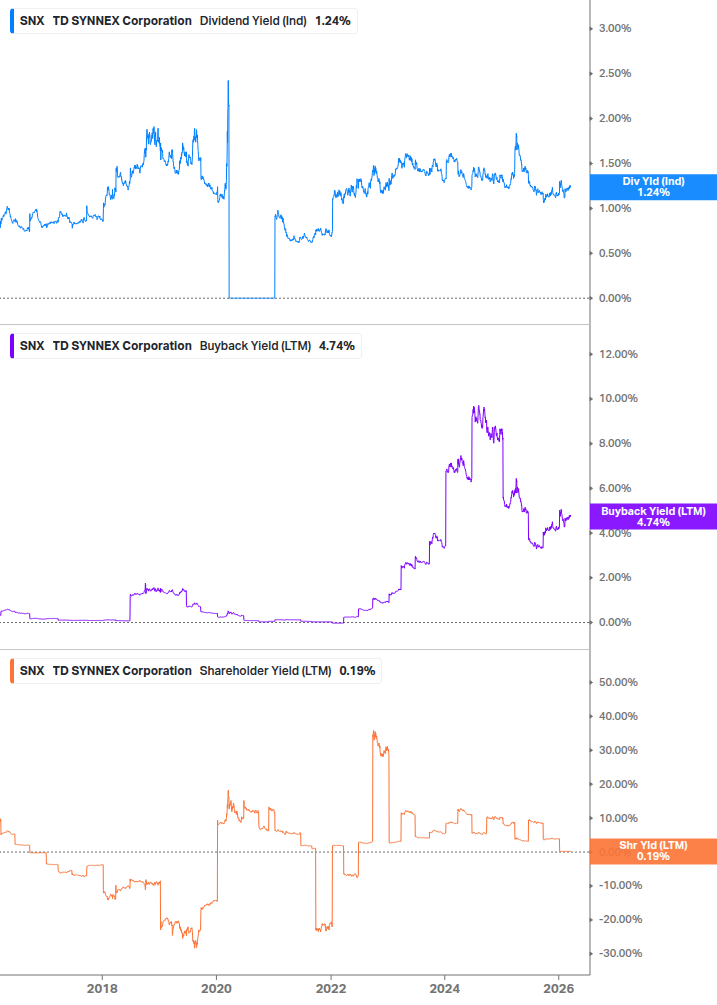The height and width of the screenshot is (1005, 717).
Task: Click the orange Shr Yld (LTM) 0.19% axis tag
Action: point(653,851)
